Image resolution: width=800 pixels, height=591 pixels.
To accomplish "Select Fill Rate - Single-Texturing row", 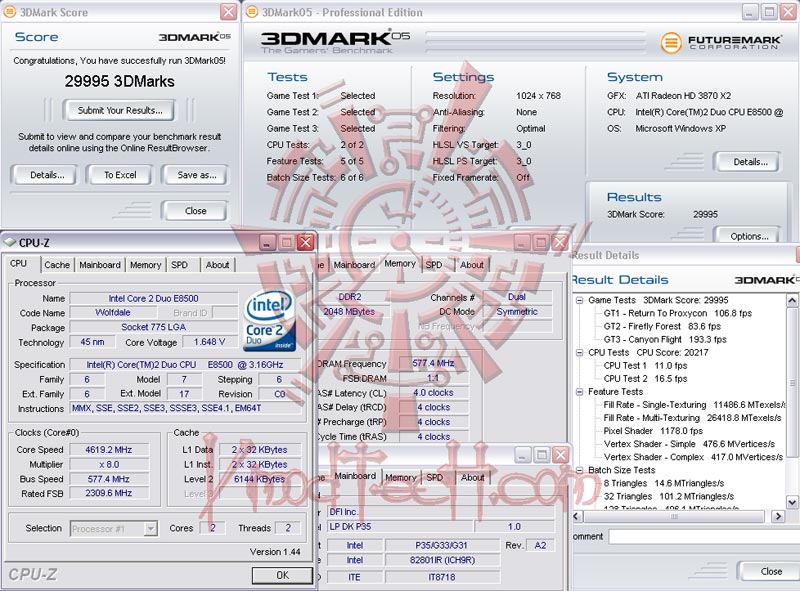I will pos(694,405).
